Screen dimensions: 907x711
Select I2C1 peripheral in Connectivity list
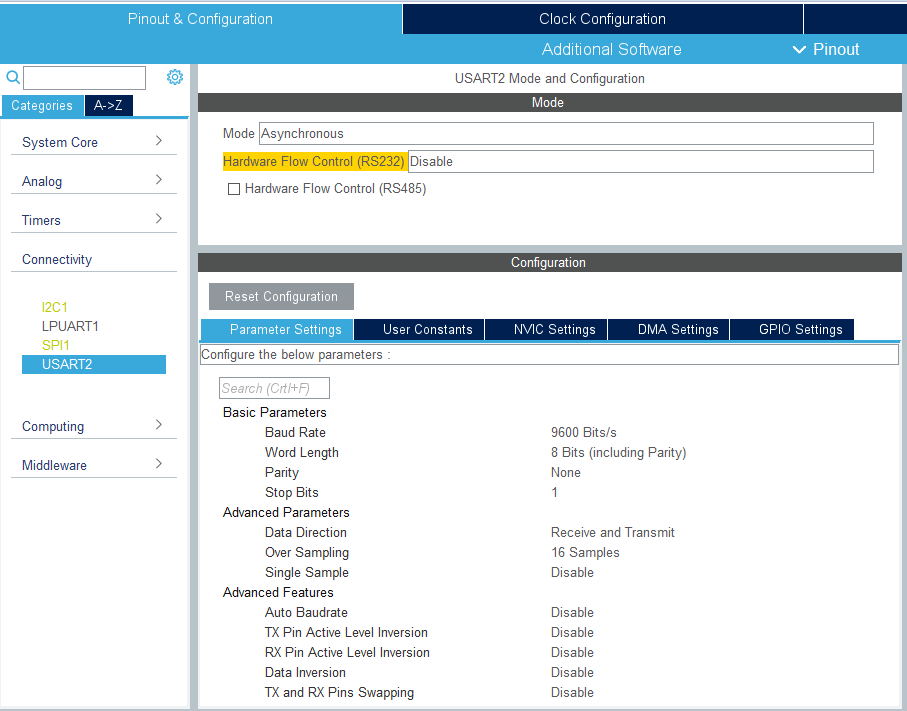(x=54, y=307)
